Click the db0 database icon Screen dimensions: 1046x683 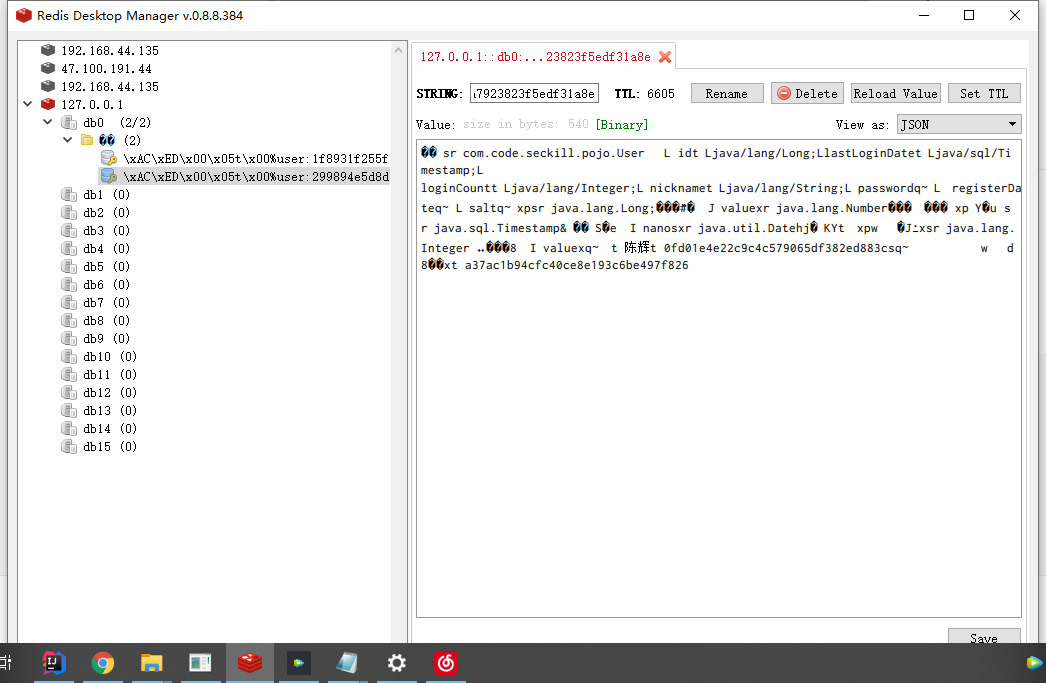point(69,122)
